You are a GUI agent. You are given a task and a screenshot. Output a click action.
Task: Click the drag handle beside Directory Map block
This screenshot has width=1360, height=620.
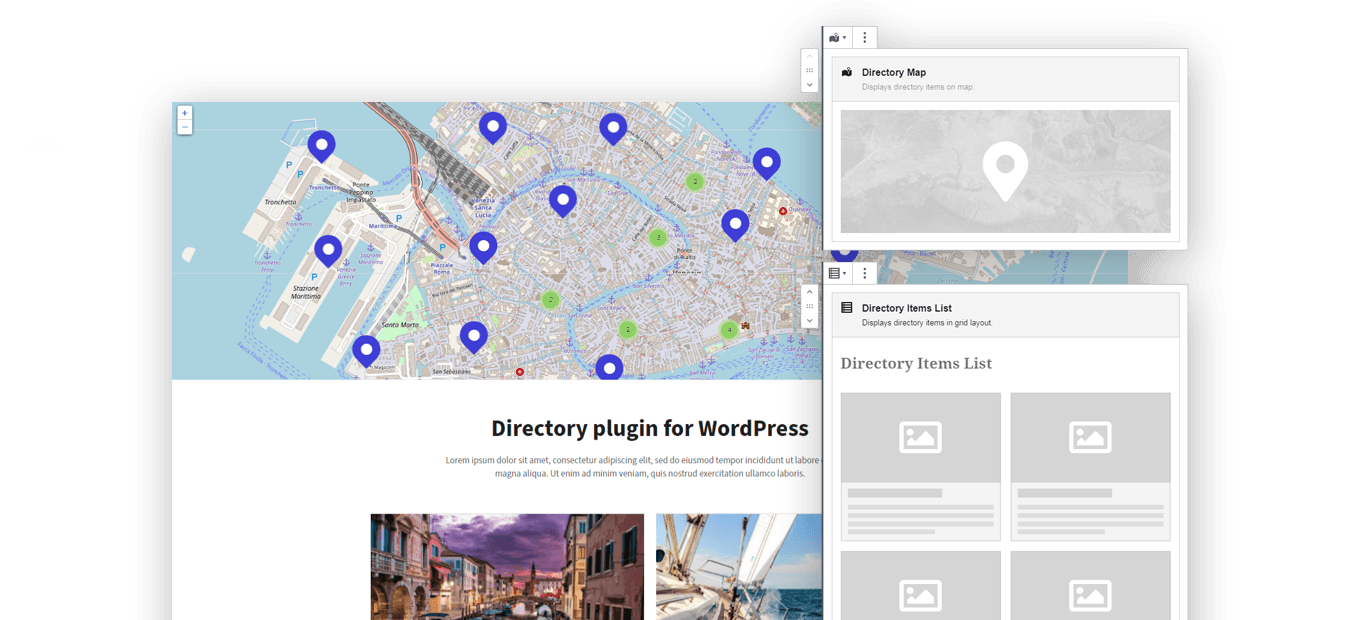tap(809, 70)
